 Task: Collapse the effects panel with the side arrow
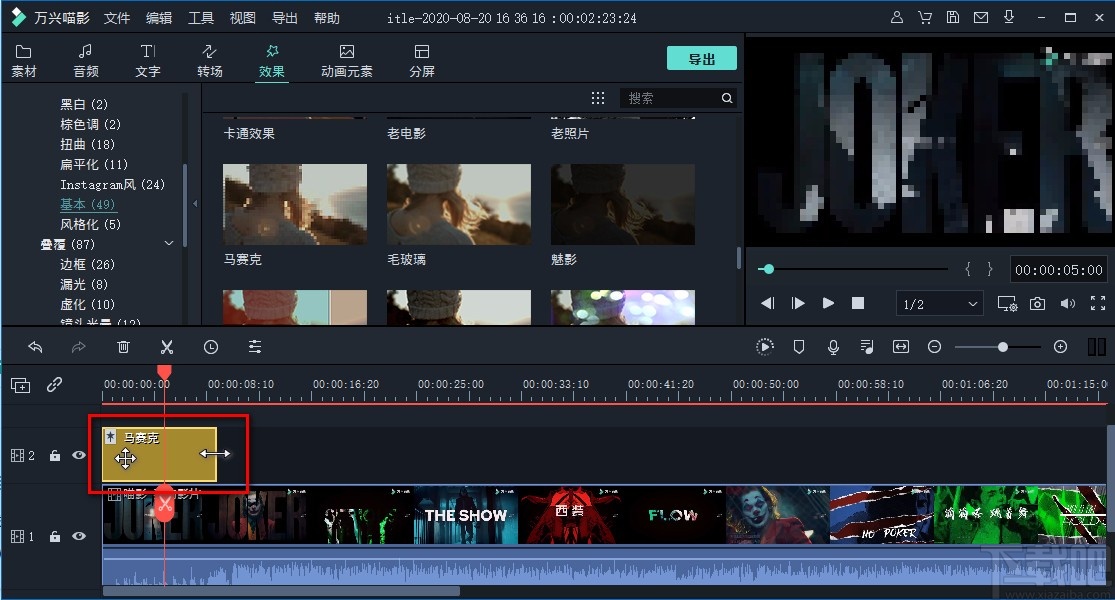point(194,202)
